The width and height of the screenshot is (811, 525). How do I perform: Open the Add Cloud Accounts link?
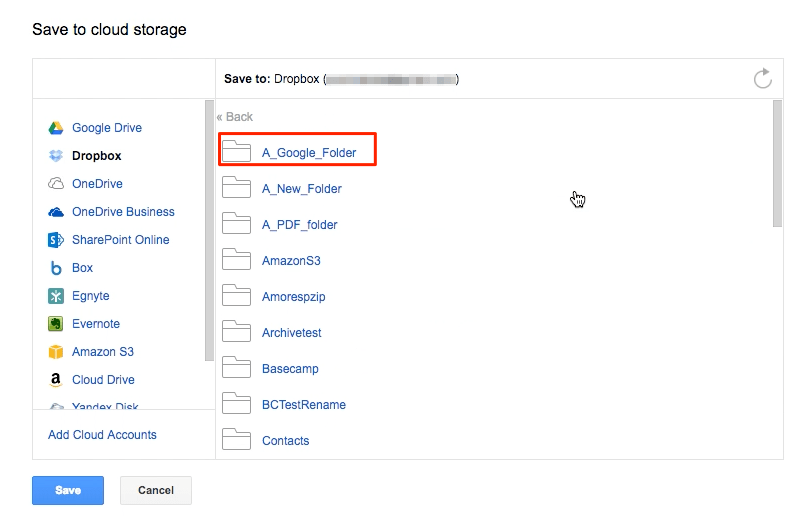pyautogui.click(x=102, y=434)
